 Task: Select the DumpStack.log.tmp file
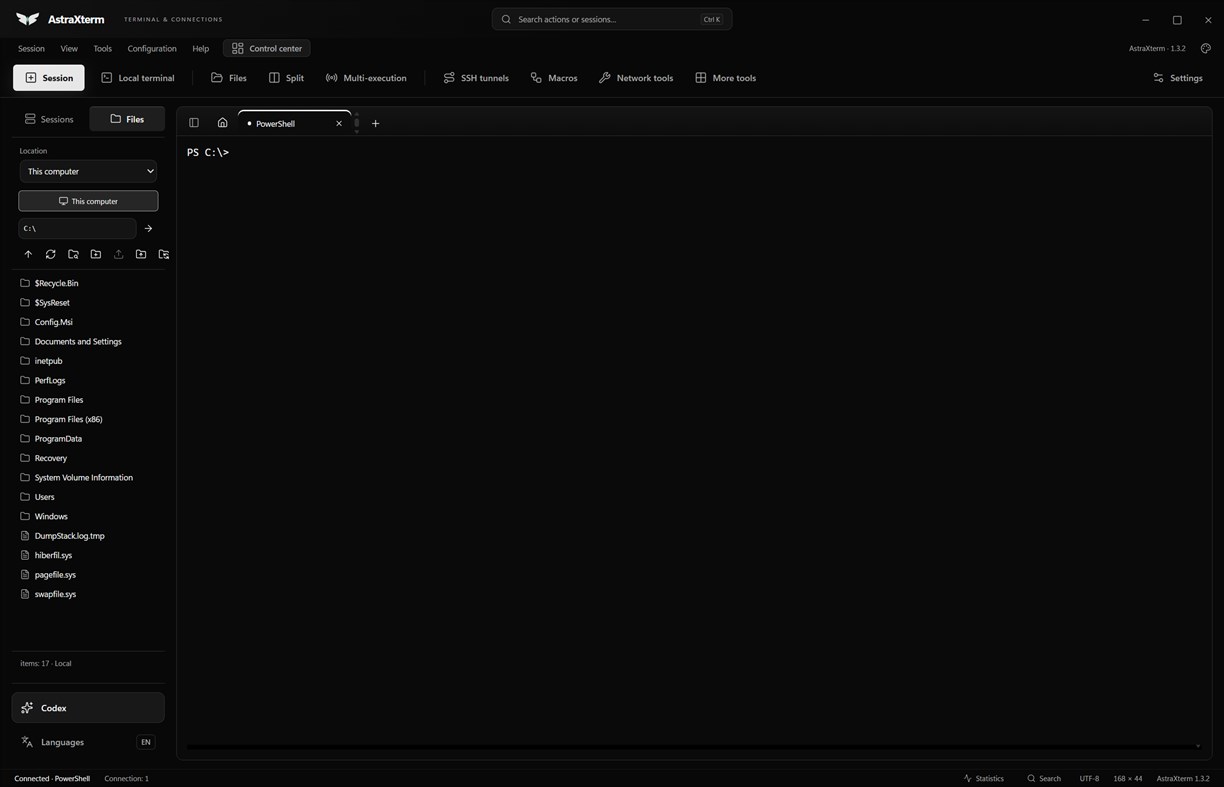pos(88,536)
